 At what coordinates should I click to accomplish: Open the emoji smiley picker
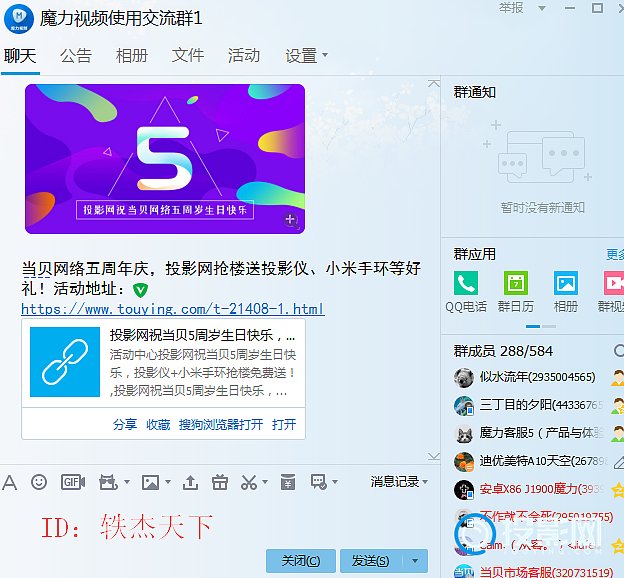(x=39, y=482)
